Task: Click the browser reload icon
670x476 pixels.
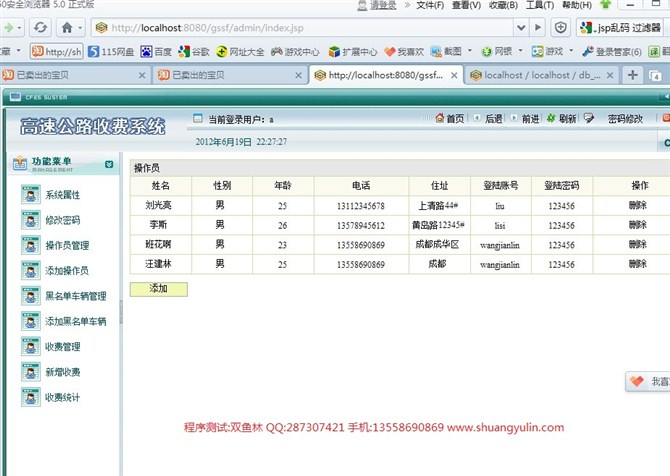Action: pyautogui.click(x=41, y=28)
